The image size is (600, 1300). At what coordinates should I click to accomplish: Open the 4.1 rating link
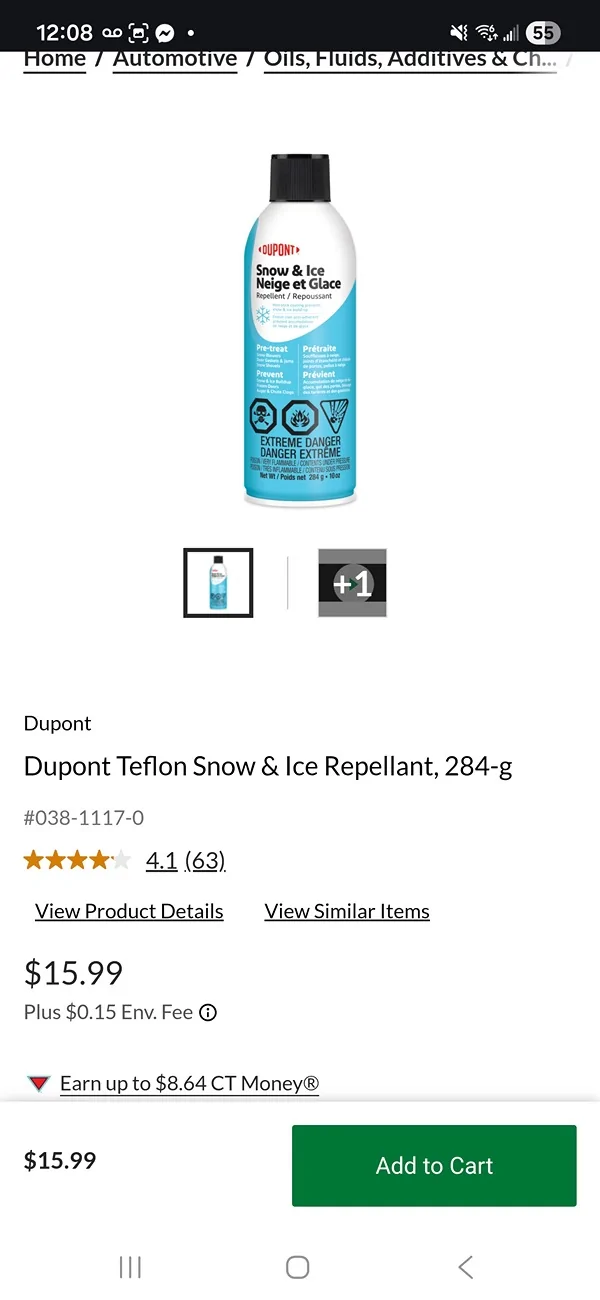click(x=161, y=860)
